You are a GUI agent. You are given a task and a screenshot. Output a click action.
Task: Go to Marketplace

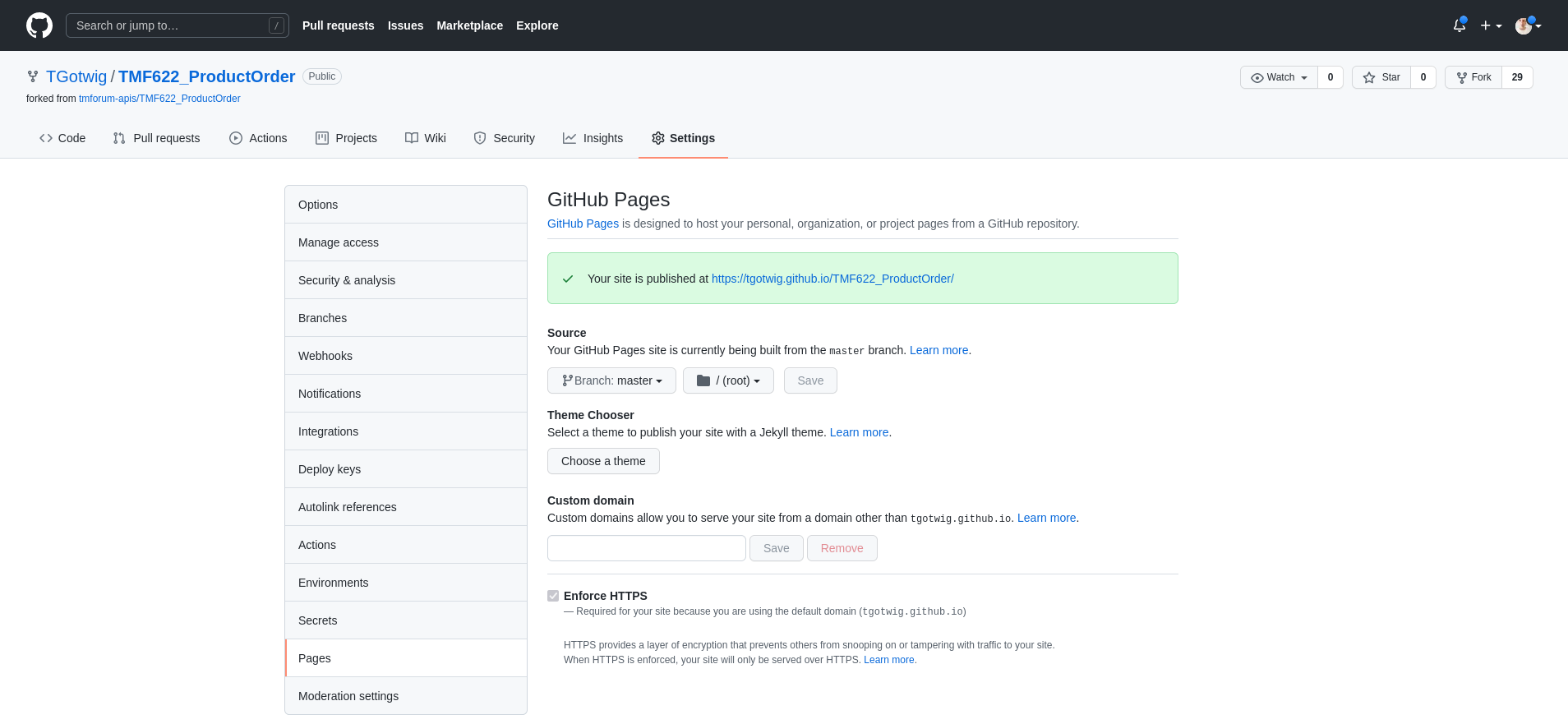click(469, 25)
